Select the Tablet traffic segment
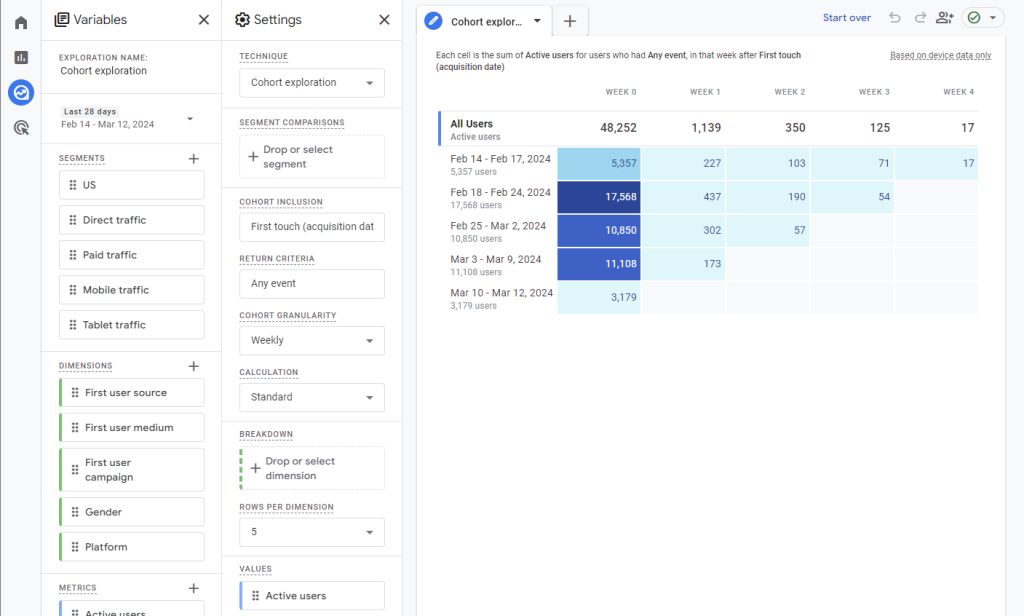 point(131,325)
